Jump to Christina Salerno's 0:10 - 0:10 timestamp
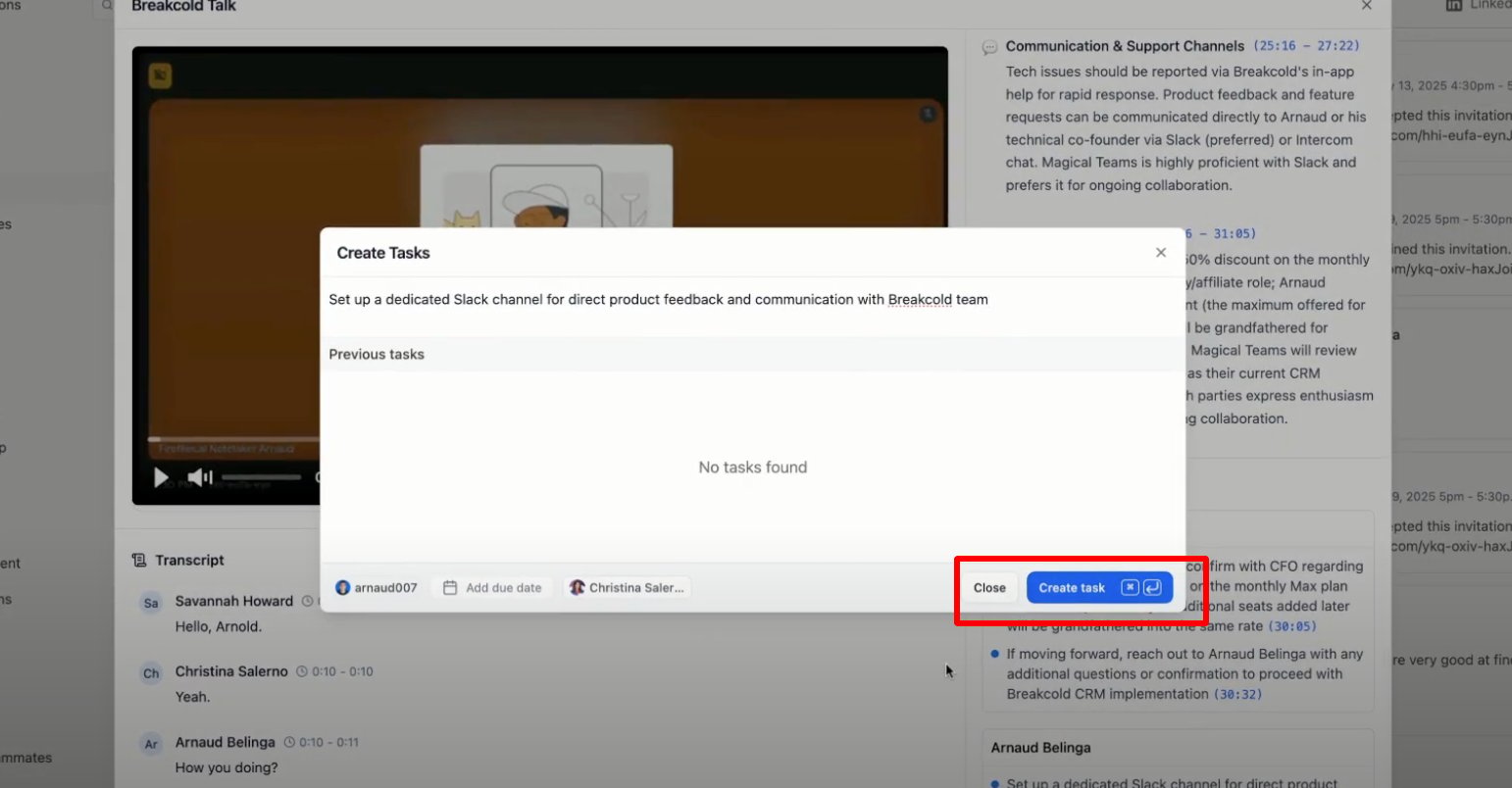The image size is (1512, 788). click(x=342, y=671)
